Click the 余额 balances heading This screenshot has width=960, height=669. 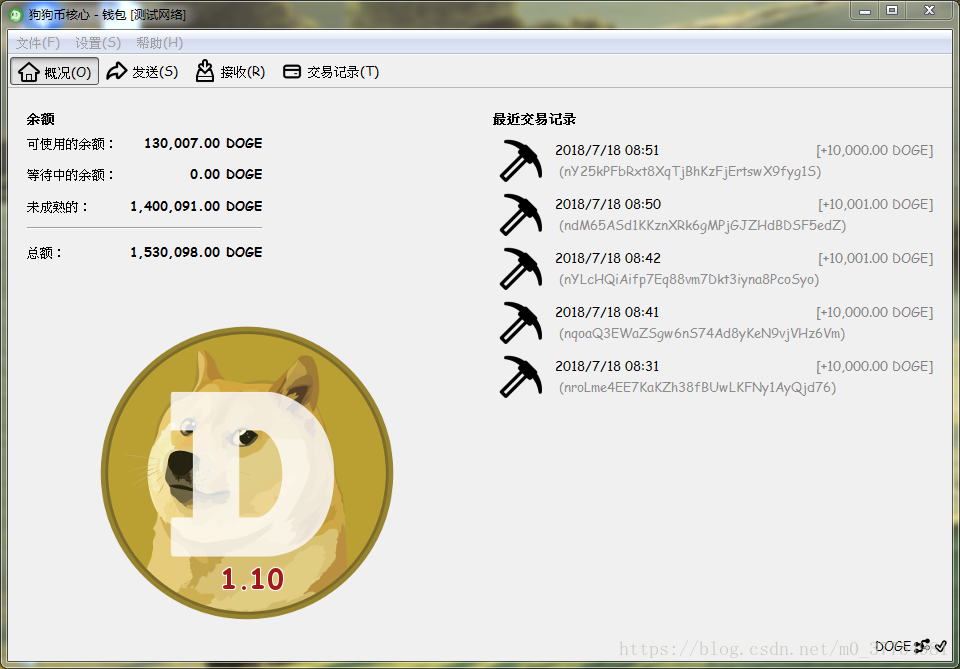pos(40,119)
